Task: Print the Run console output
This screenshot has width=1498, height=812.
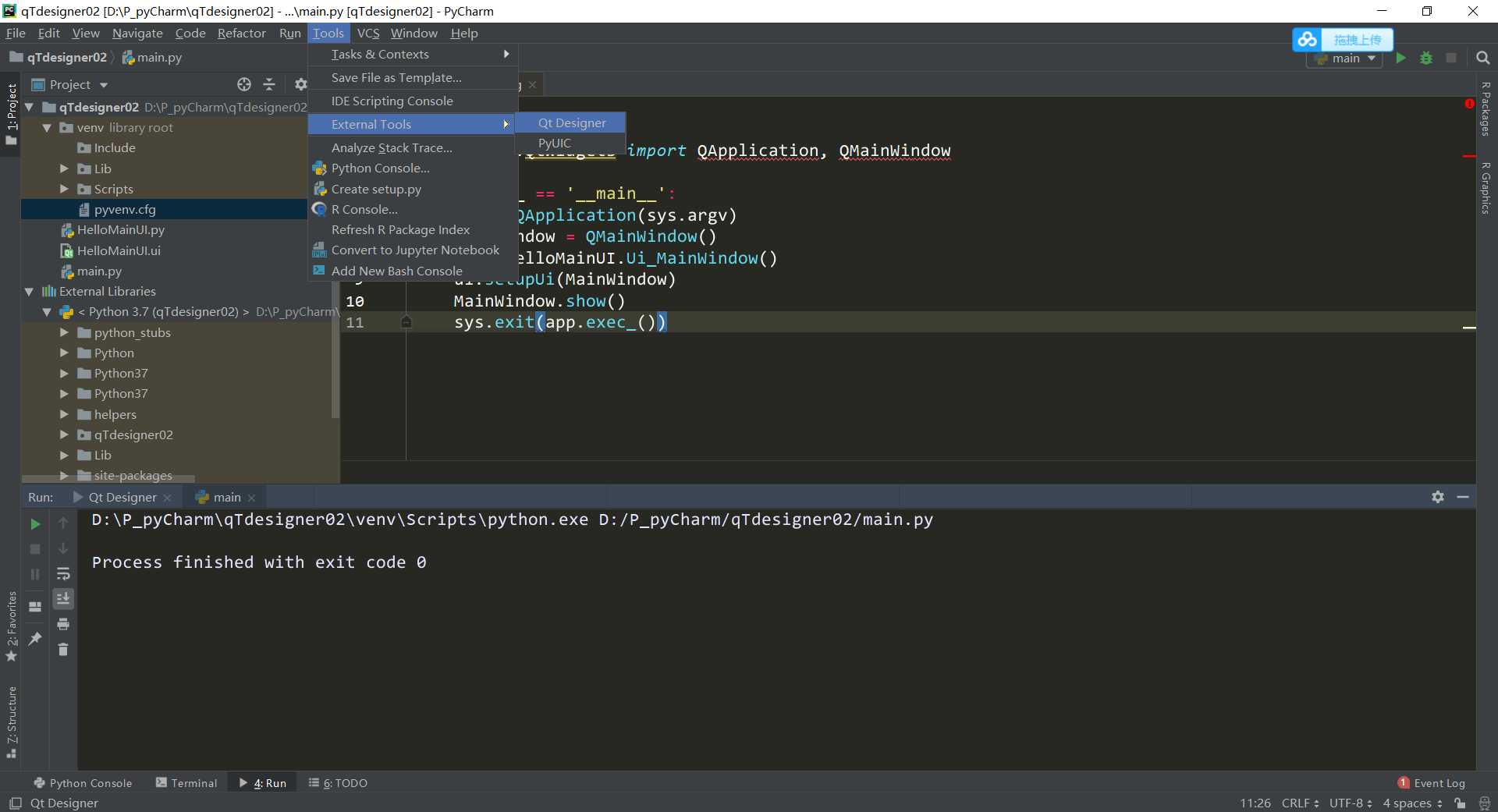Action: (63, 624)
